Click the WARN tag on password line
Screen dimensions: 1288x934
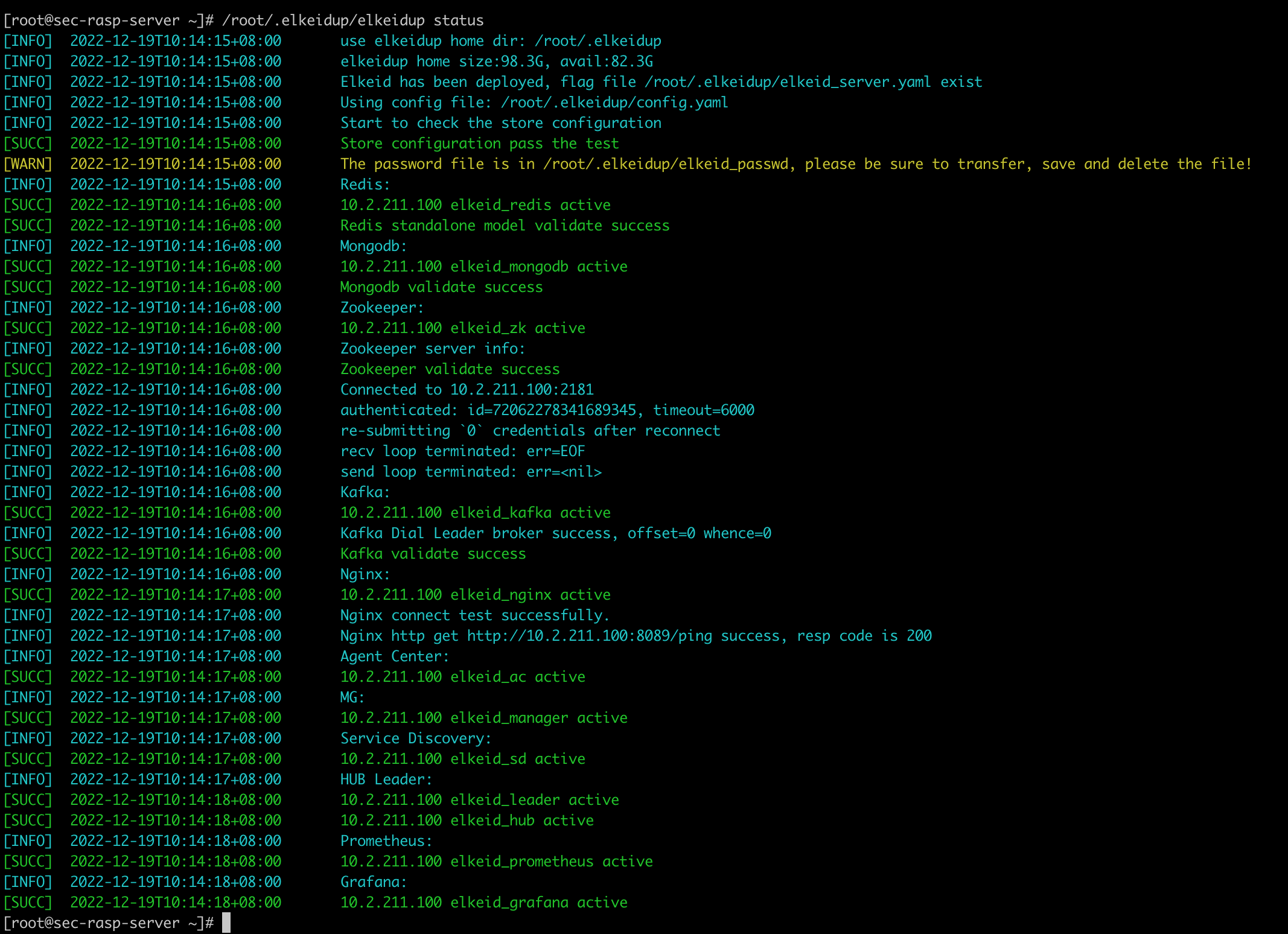(28, 164)
